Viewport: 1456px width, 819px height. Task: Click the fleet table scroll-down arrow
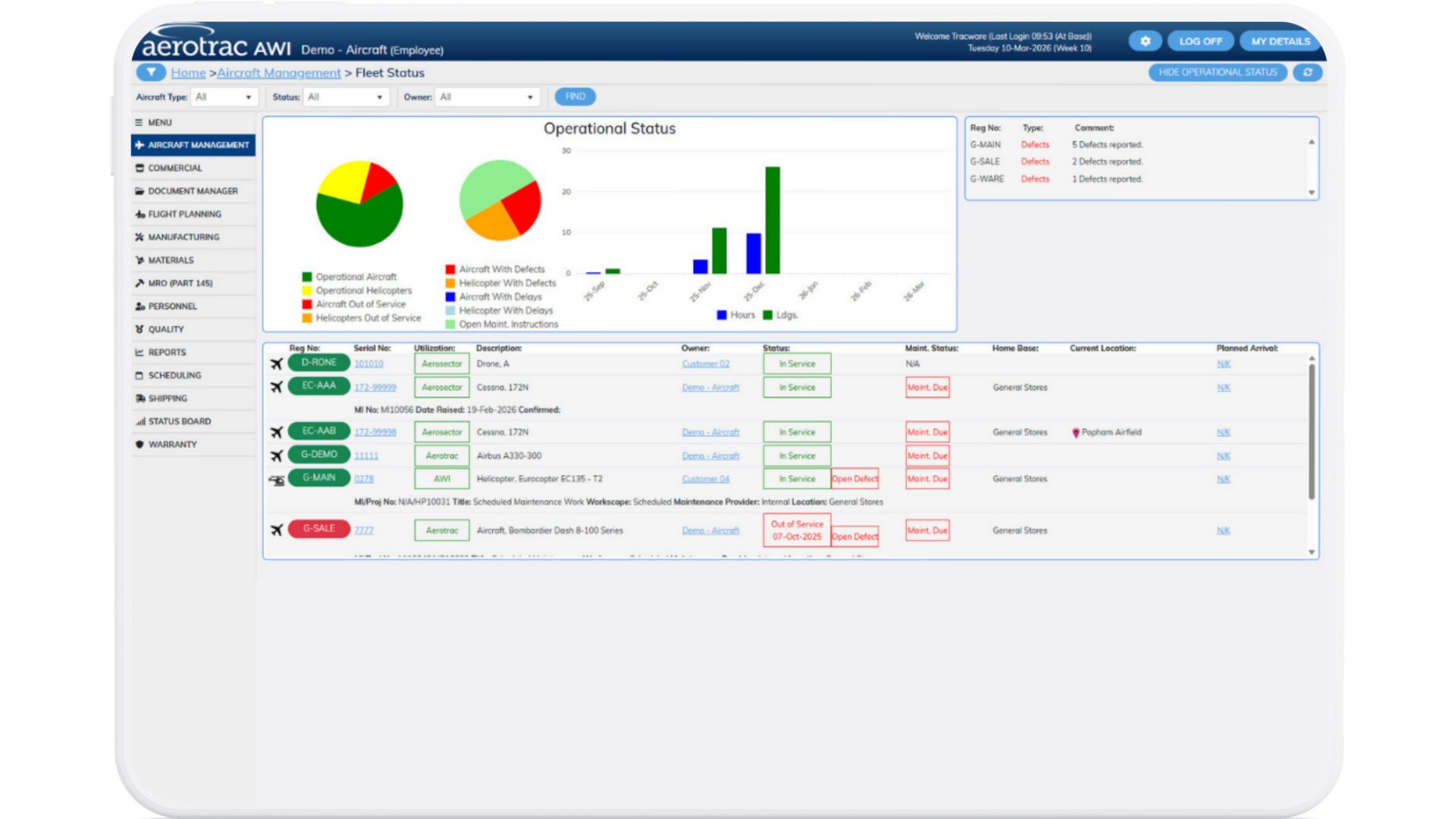(x=1312, y=552)
